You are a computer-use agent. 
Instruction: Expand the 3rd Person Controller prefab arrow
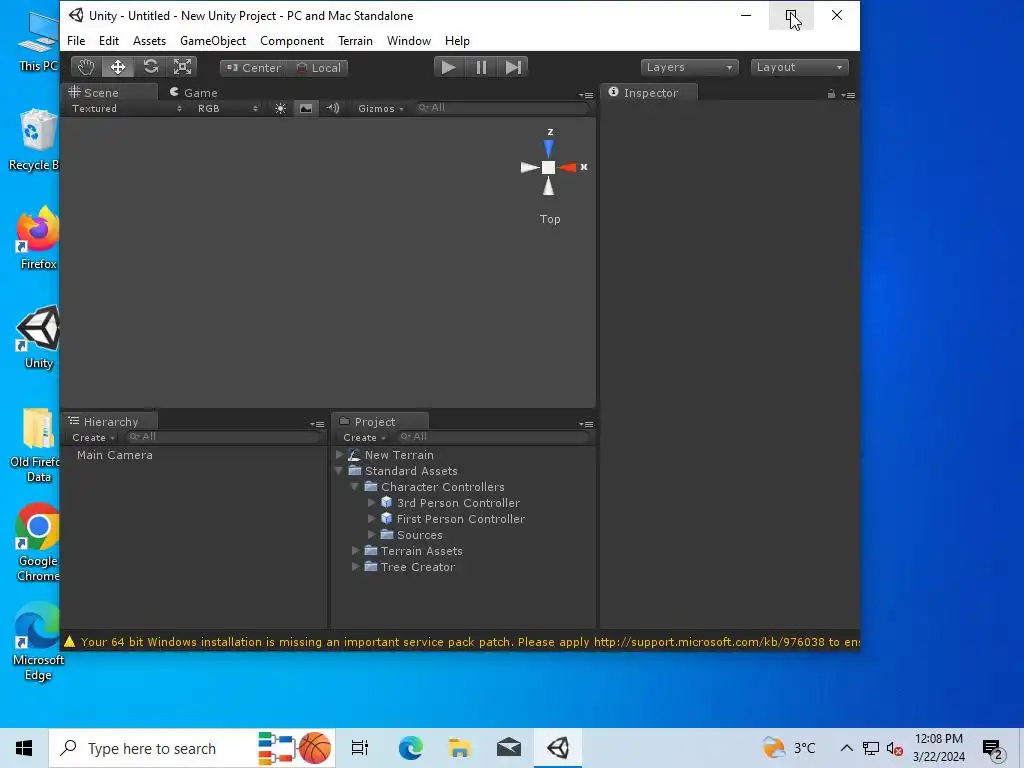(x=371, y=502)
